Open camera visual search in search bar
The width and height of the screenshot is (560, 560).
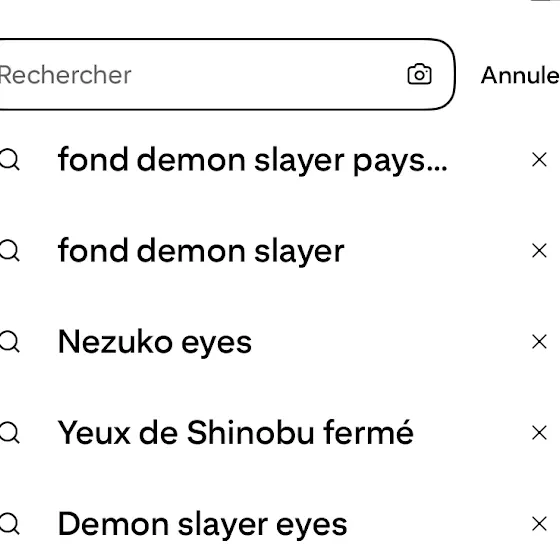419,74
